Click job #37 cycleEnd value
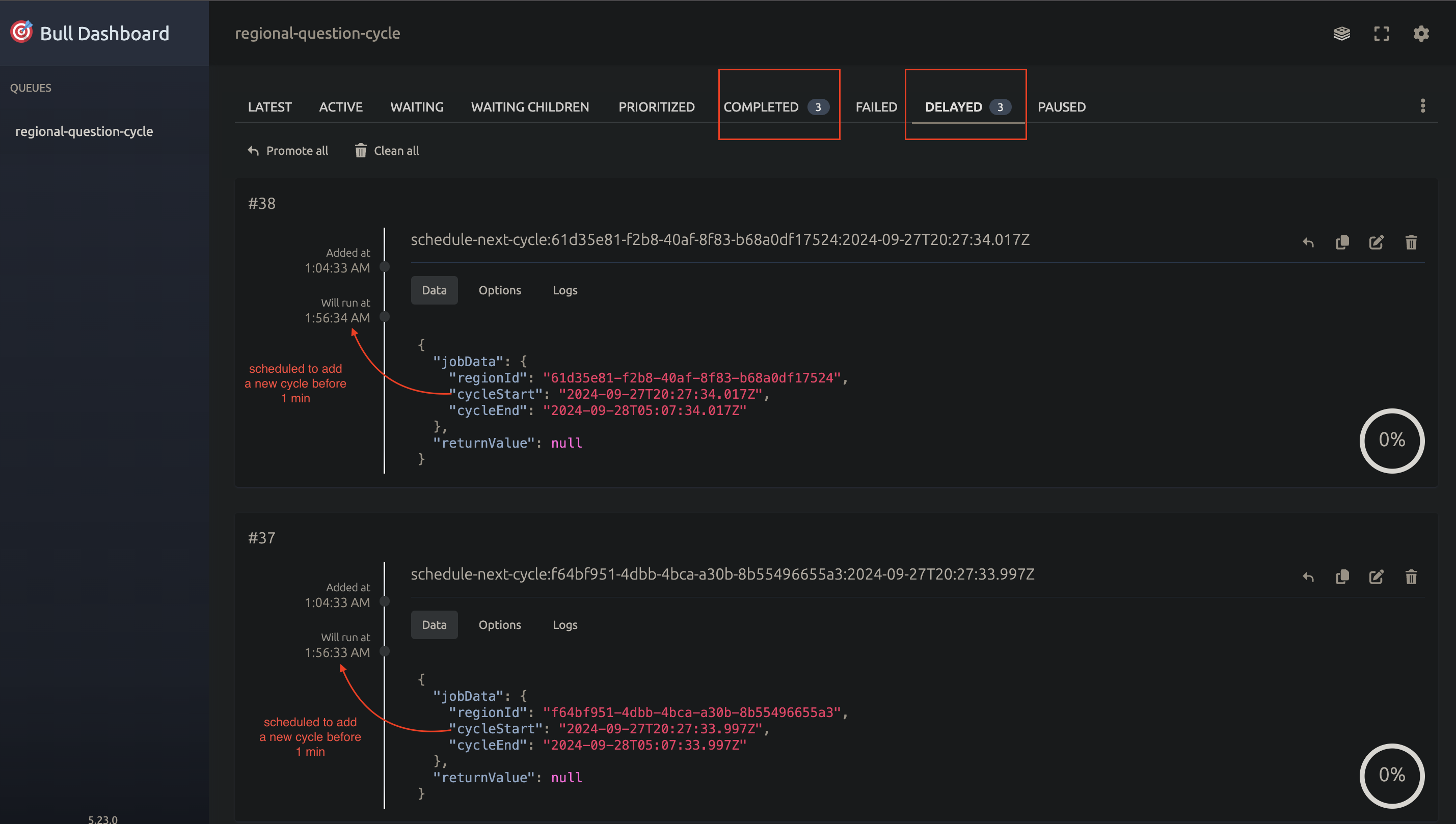The height and width of the screenshot is (824, 1456). click(x=645, y=746)
